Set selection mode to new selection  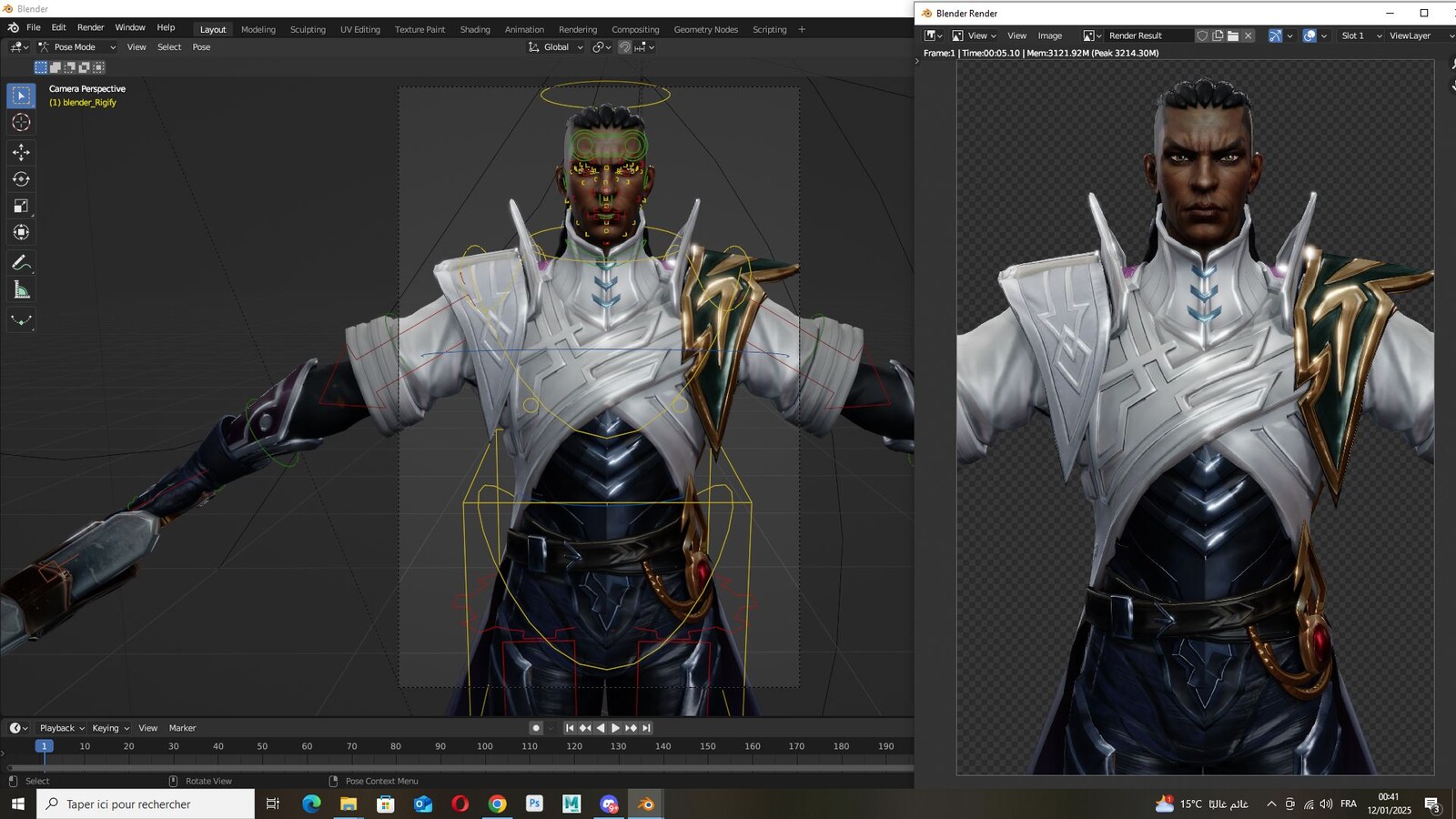41,67
